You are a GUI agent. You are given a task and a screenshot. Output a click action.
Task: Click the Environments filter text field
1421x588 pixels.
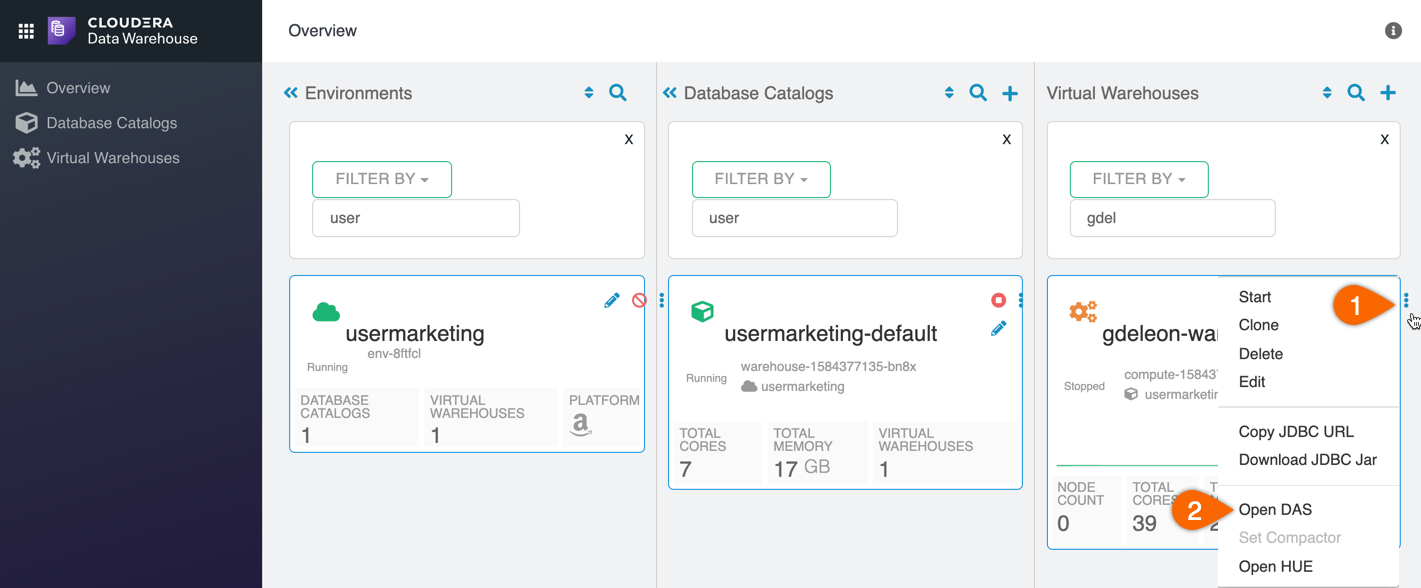tap(416, 218)
